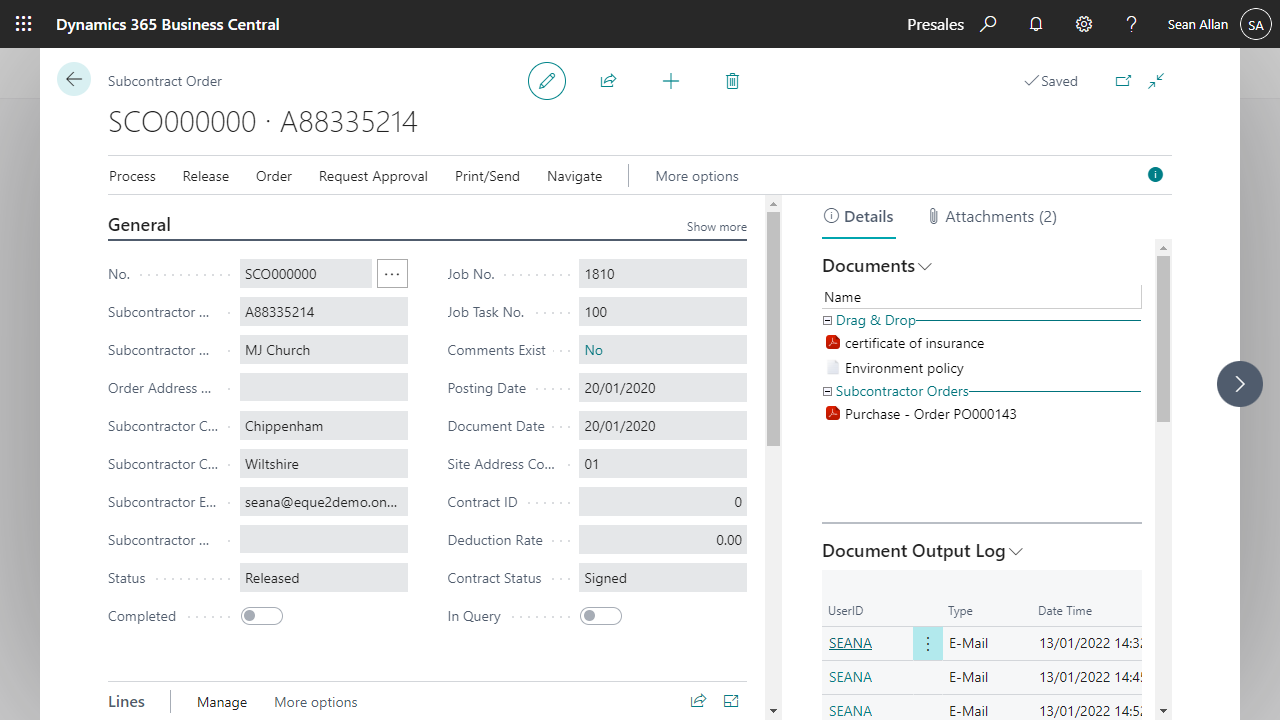Image resolution: width=1280 pixels, height=720 pixels.
Task: Open the No. field assist-edit ellipsis
Action: point(392,273)
